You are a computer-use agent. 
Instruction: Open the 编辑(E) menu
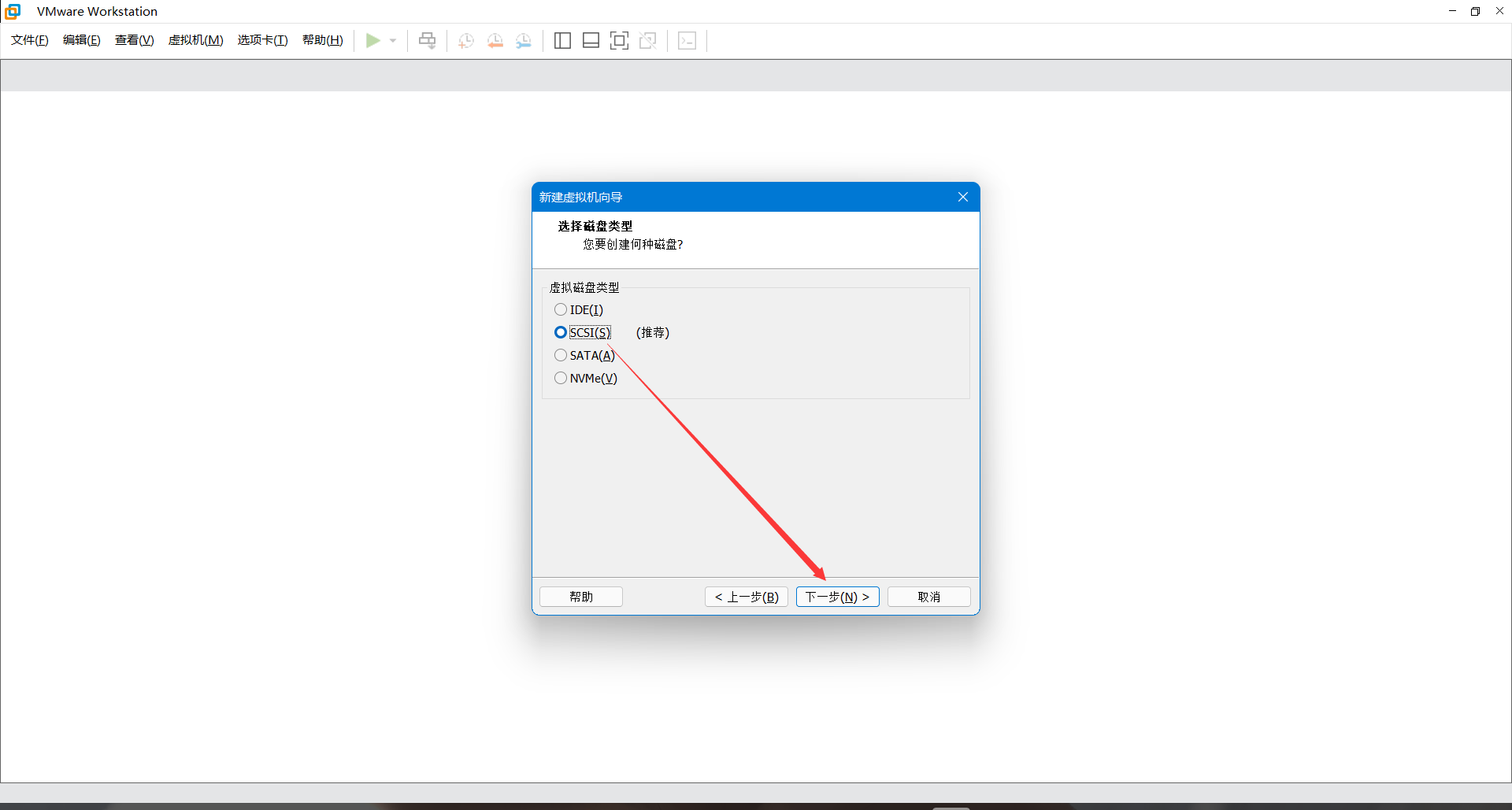pos(82,40)
